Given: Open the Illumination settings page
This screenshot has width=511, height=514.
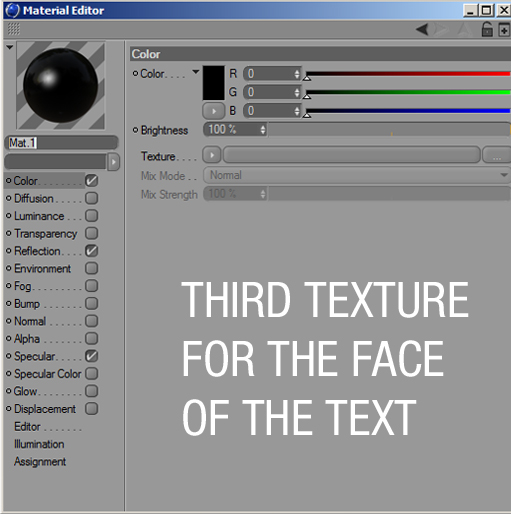Looking at the screenshot, I should click(39, 444).
